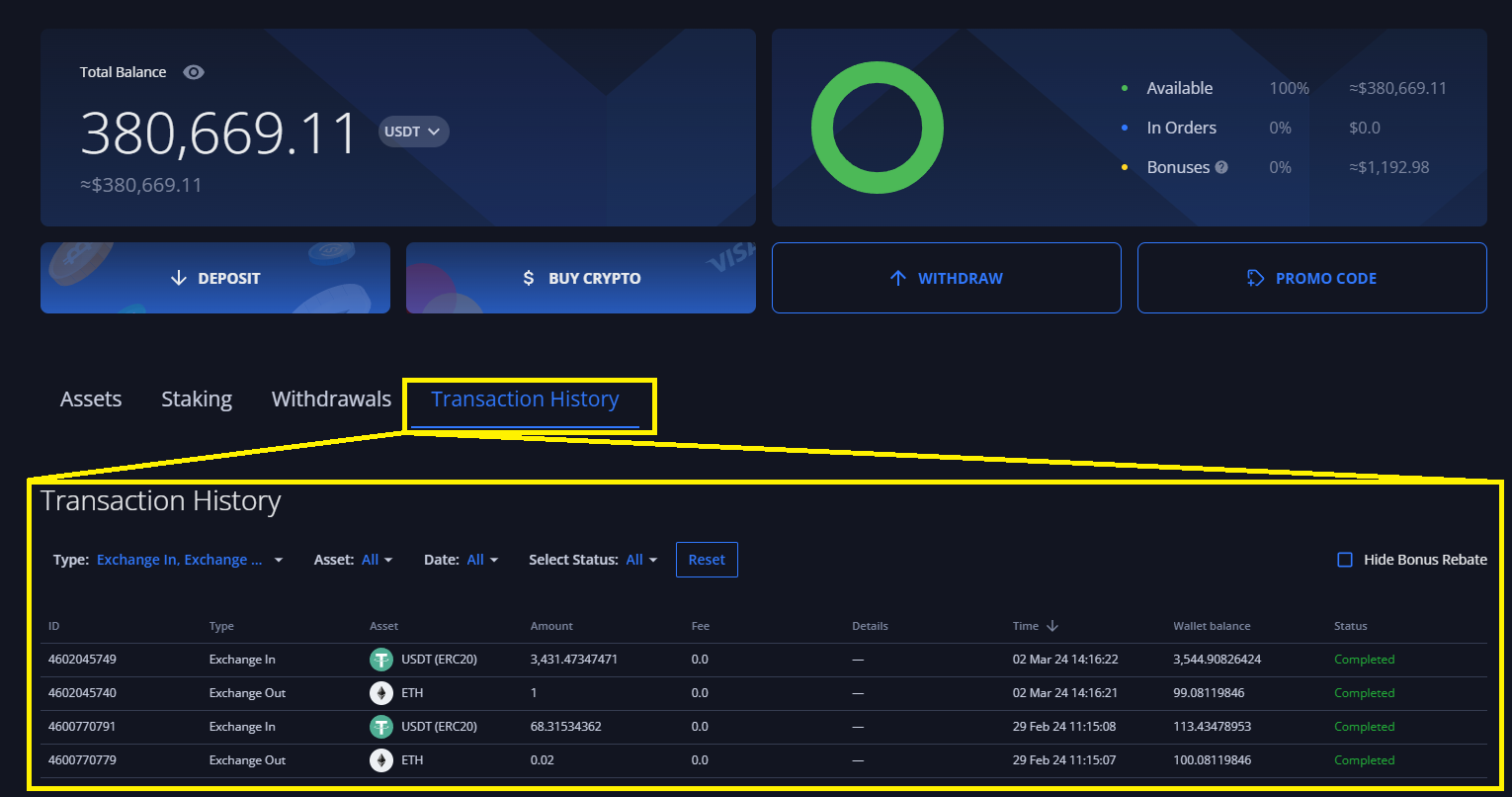1512x797 pixels.
Task: Switch to the Assets tab
Action: tap(91, 399)
